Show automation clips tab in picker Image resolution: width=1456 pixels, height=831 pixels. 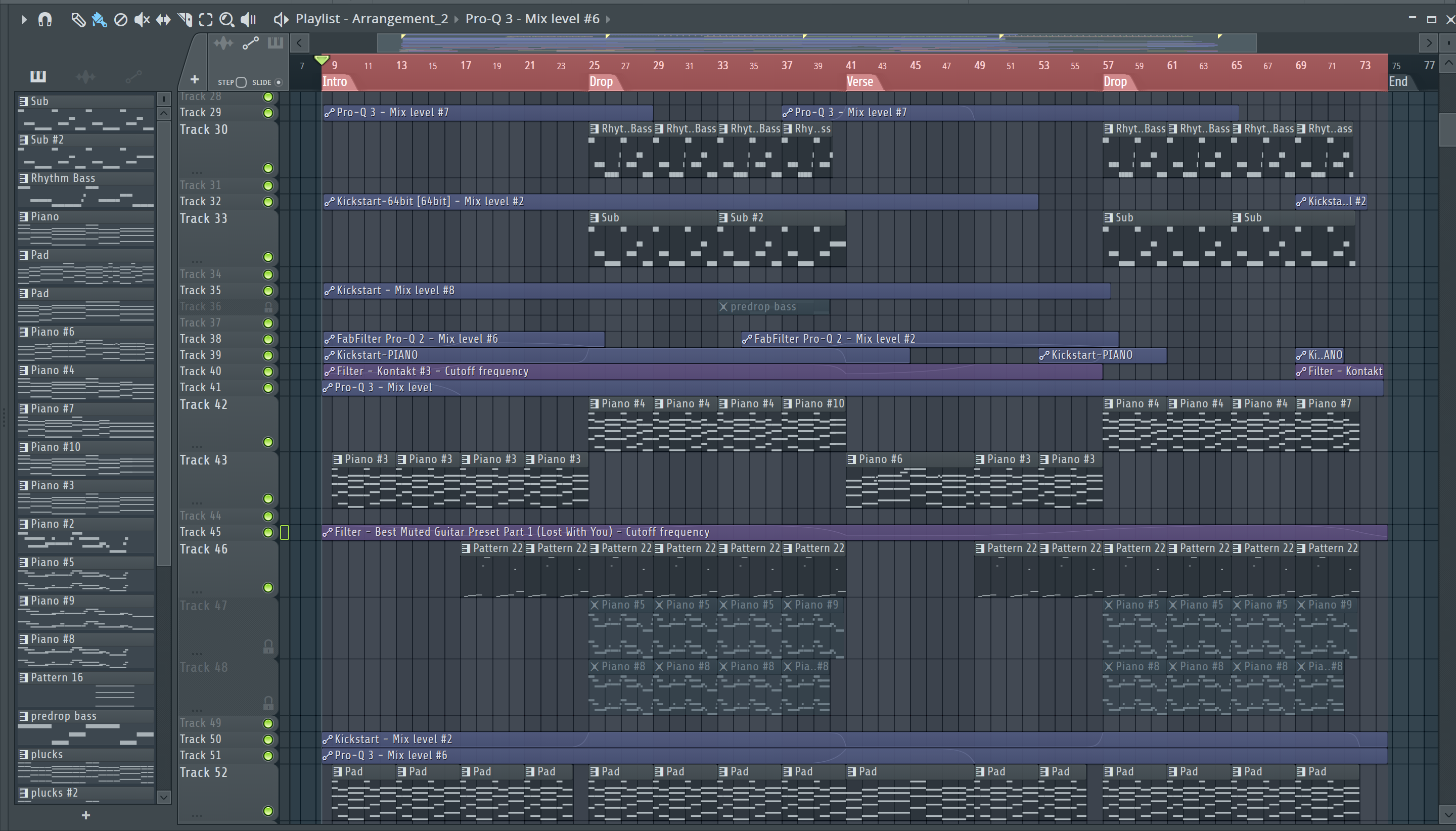(x=133, y=76)
